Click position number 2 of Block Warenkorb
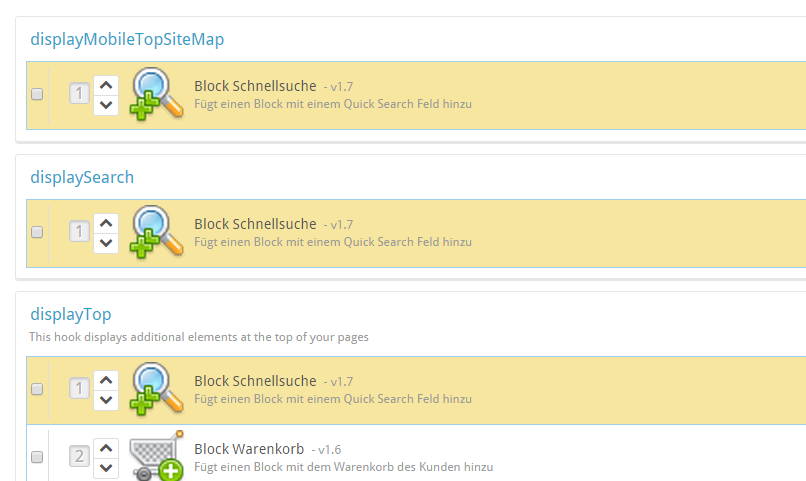This screenshot has height=481, width=806. 79,456
